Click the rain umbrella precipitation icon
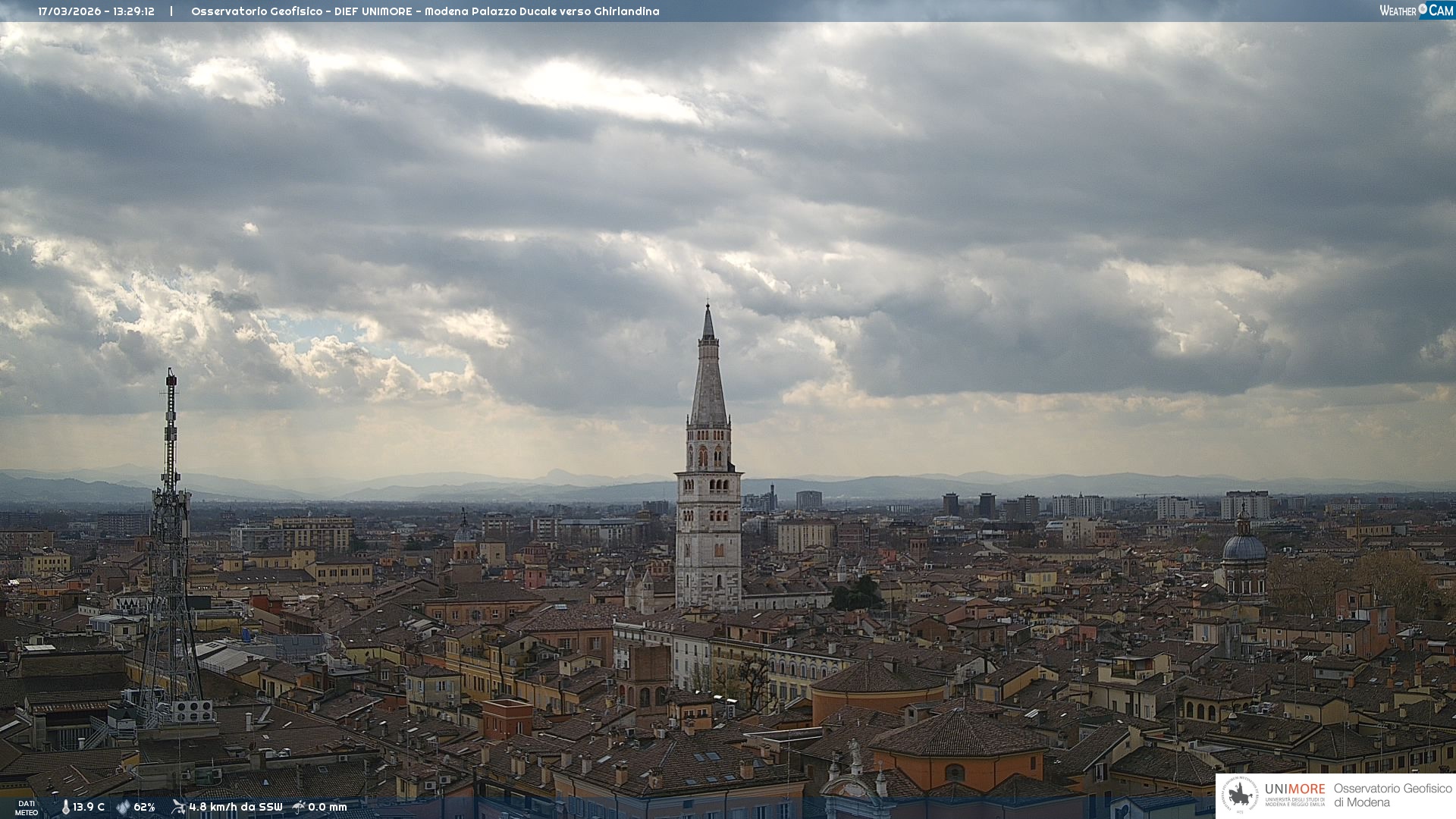This screenshot has width=1456, height=819. pos(299,807)
